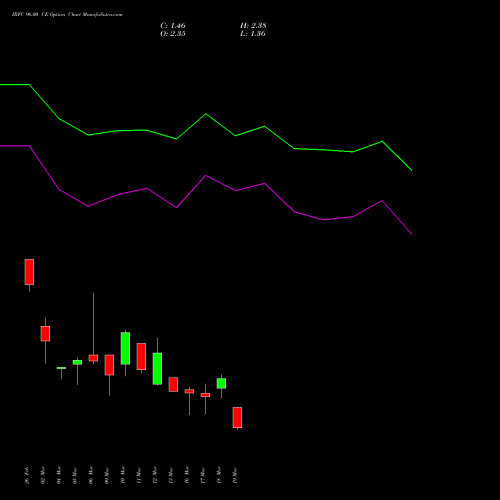Click the green candlestick above 18 Mar
Image resolution: width=500 pixels, height=500 pixels.
221,383
